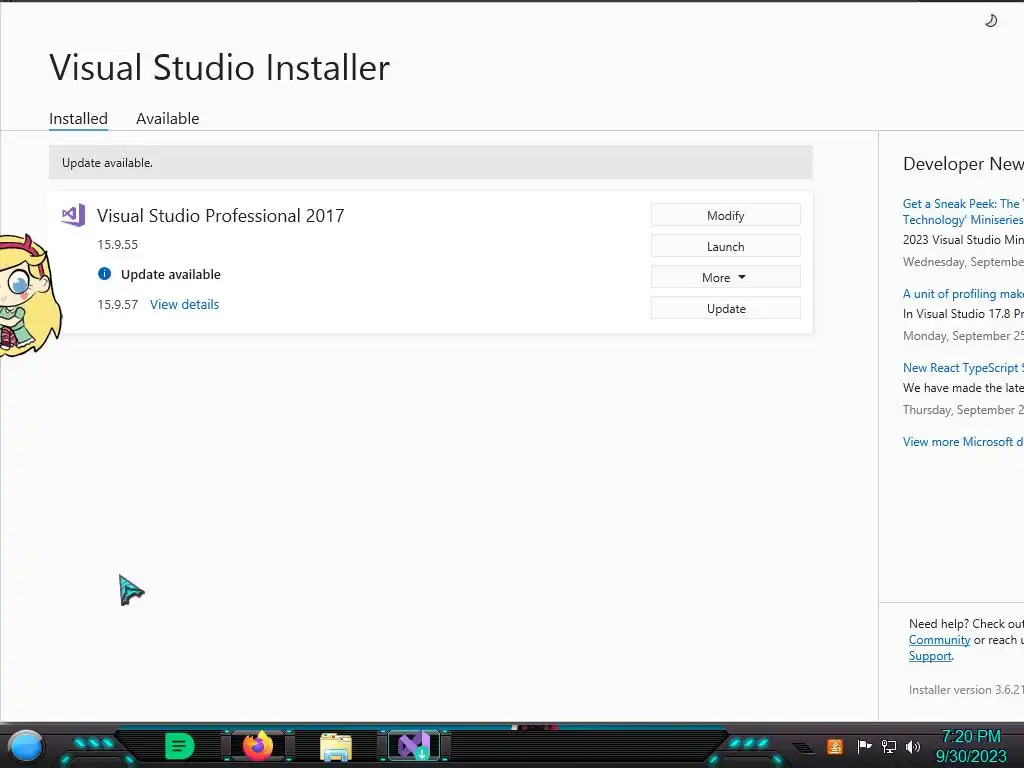This screenshot has height=768, width=1024.
Task: Click the orange Java tray icon
Action: 835,746
